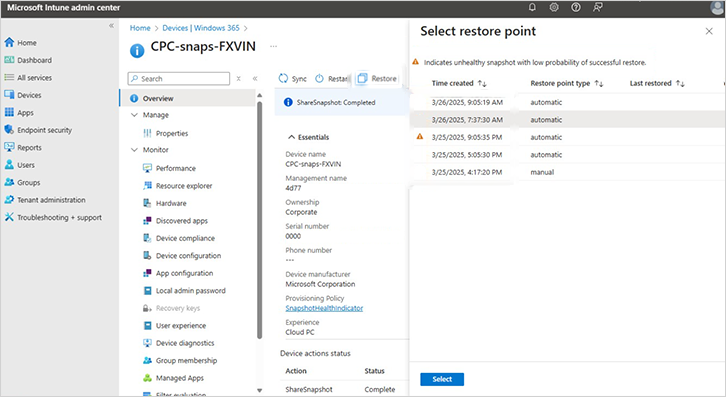This screenshot has height=397, width=726.
Task: Click the resource menu Search field
Action: click(x=179, y=78)
